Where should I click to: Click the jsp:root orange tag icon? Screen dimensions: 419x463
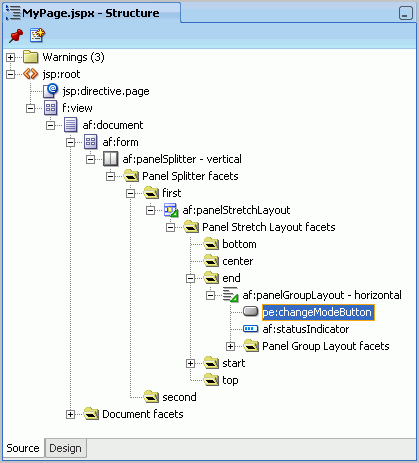(x=31, y=74)
